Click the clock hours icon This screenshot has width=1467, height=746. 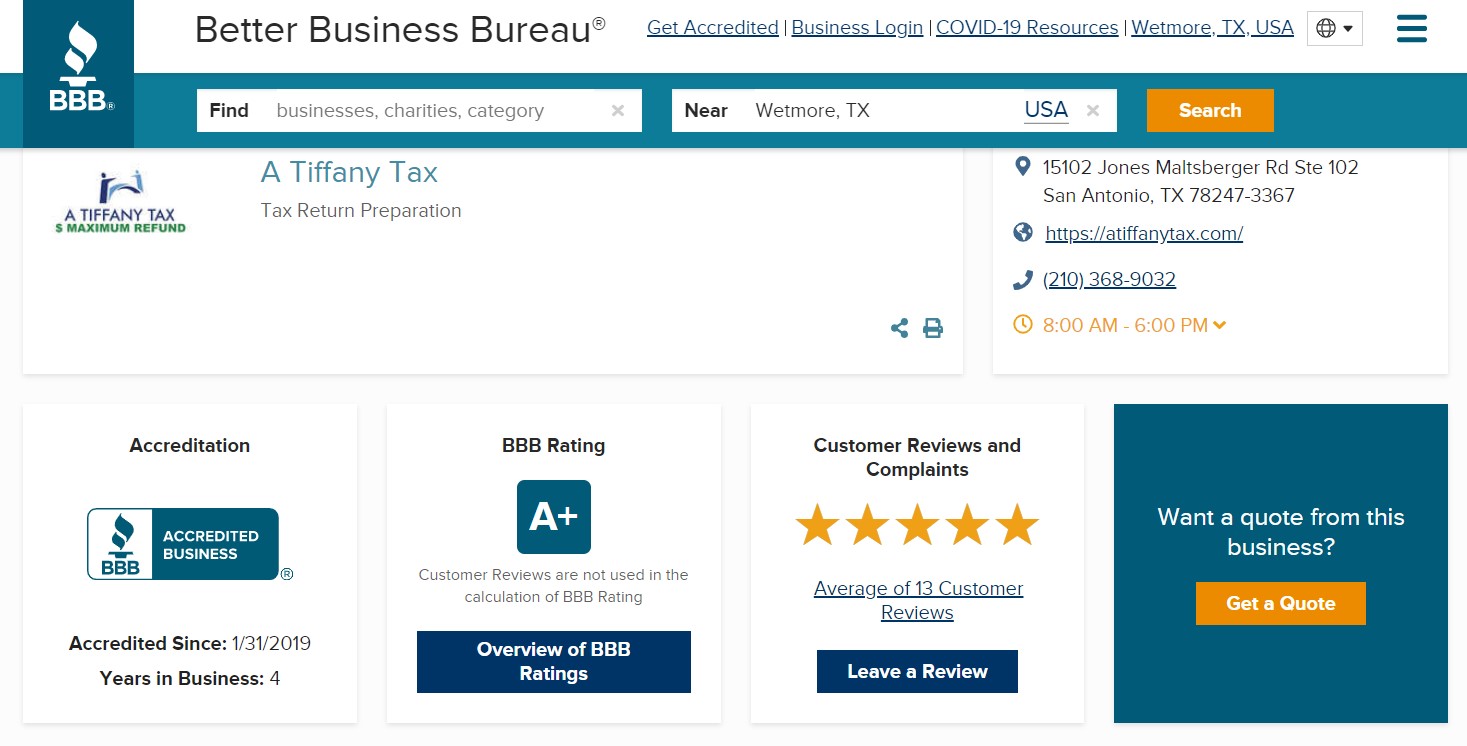(1022, 325)
